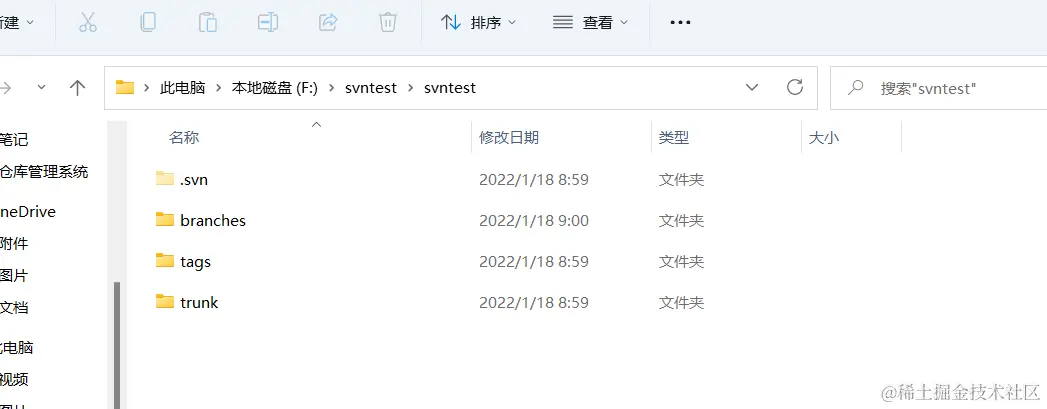The image size is (1047, 409).
Task: Click the search magnifier icon
Action: point(855,87)
